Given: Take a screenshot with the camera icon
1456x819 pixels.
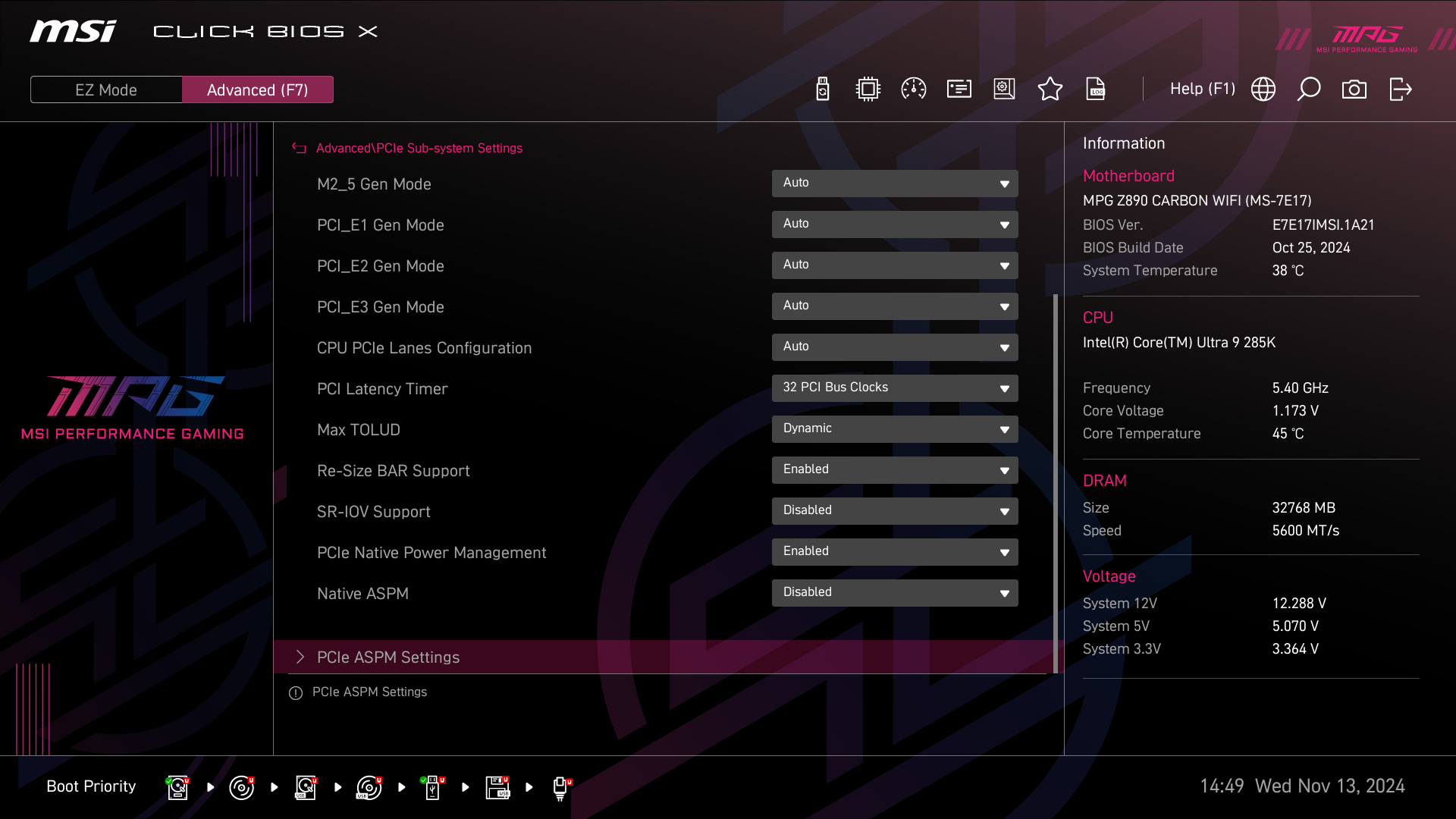Looking at the screenshot, I should click(1354, 89).
